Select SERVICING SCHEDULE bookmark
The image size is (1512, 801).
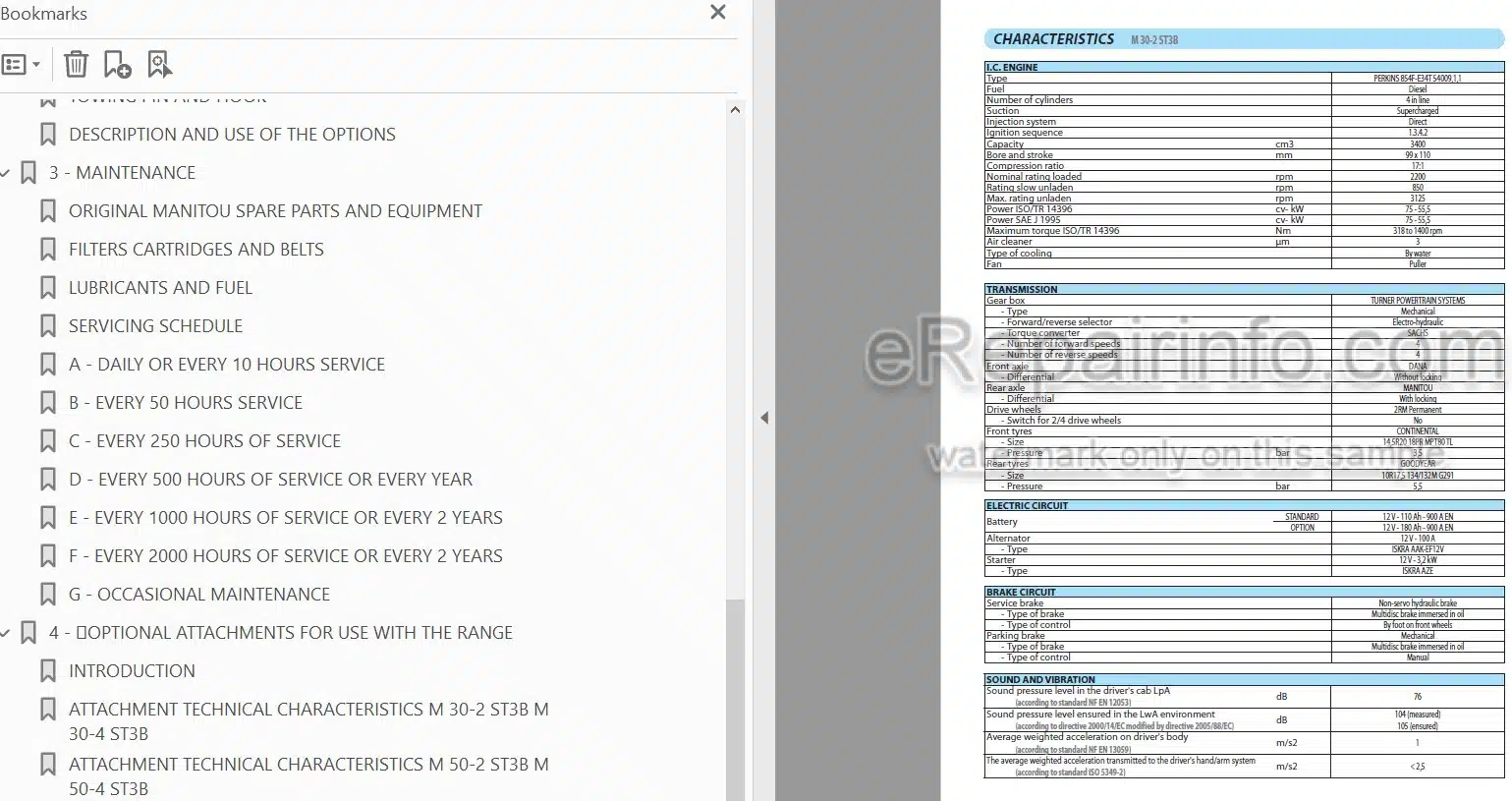155,326
